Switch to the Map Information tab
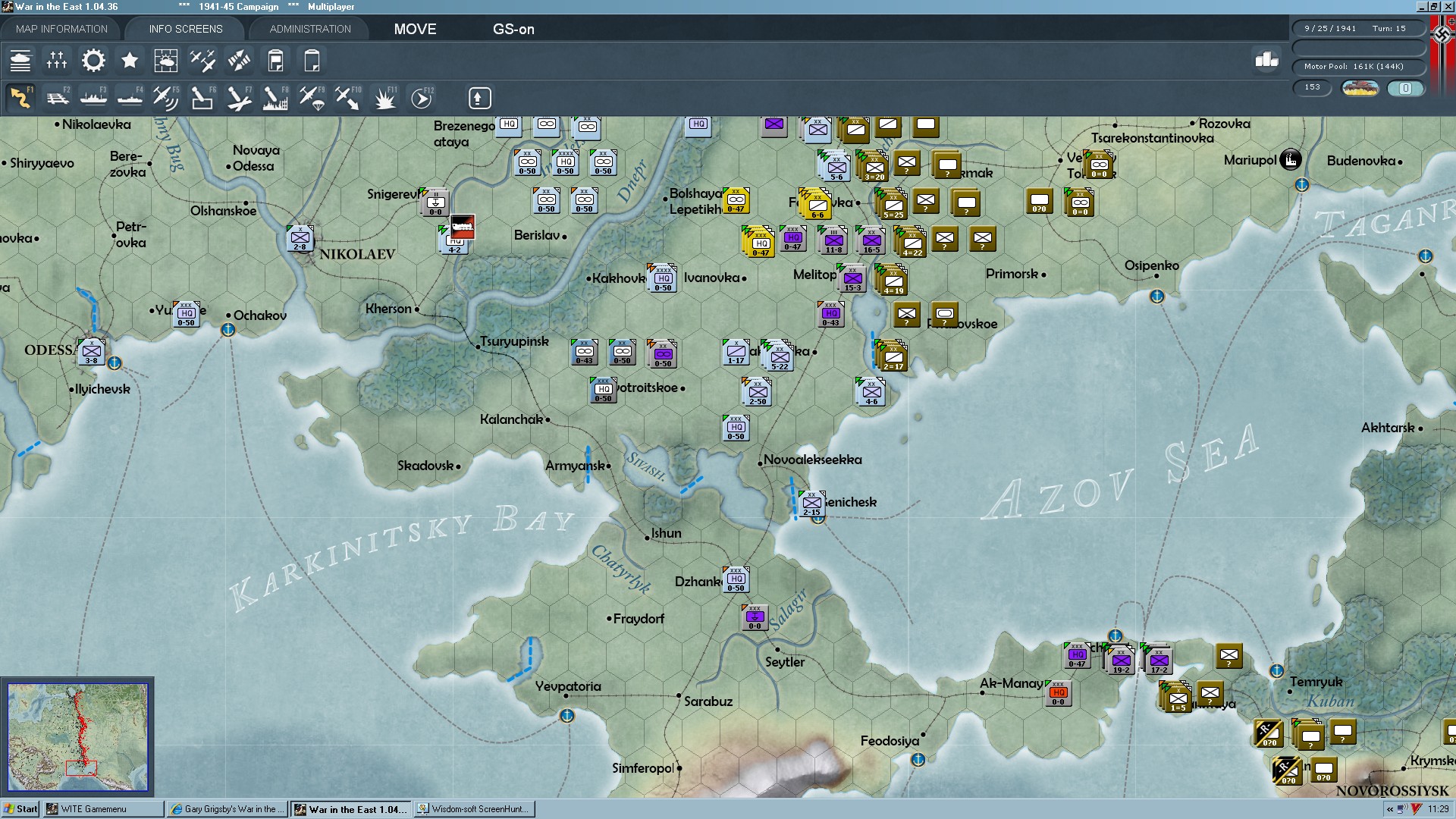The image size is (1456, 819). pos(61,29)
